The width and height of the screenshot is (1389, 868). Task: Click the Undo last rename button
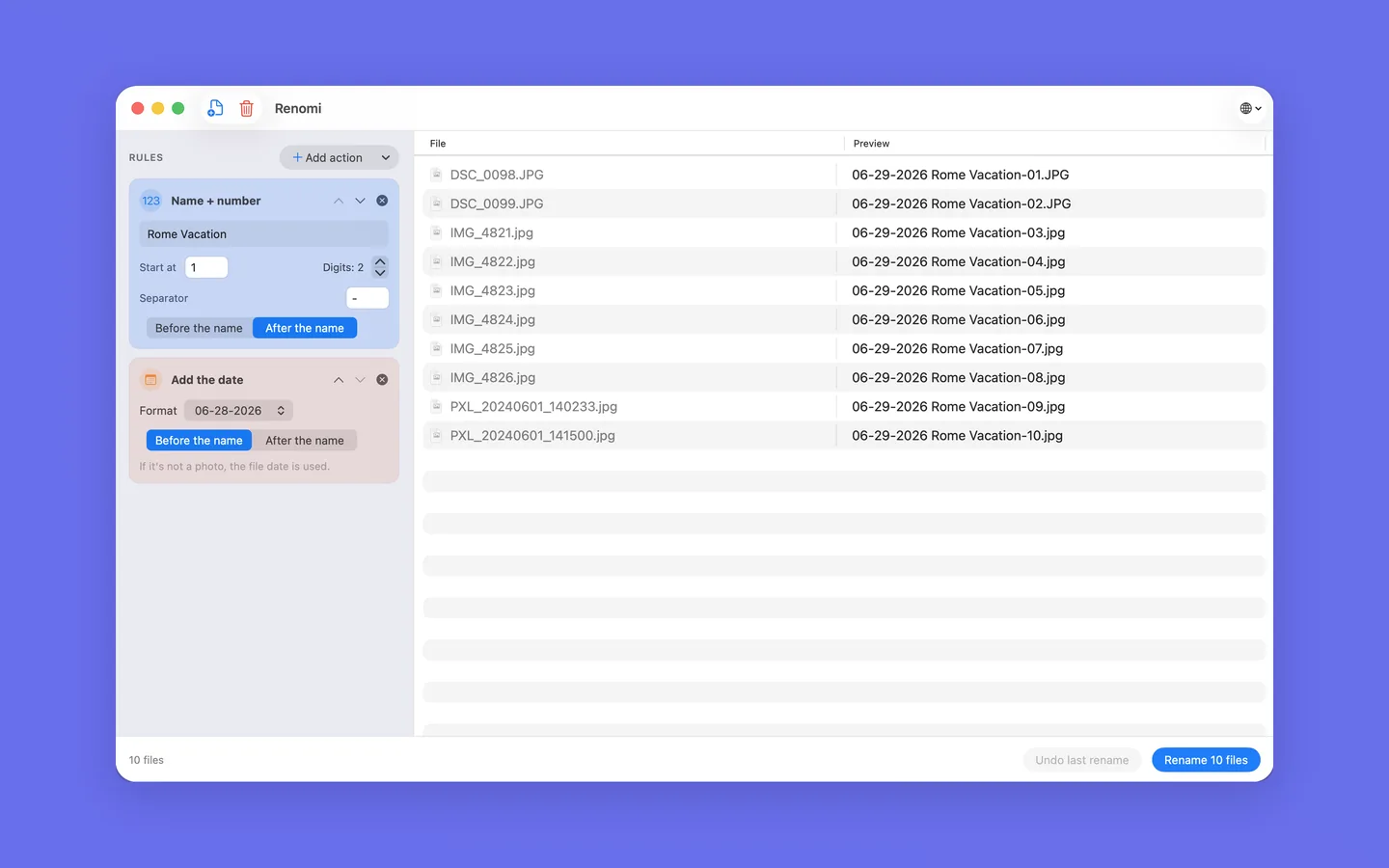click(x=1082, y=760)
